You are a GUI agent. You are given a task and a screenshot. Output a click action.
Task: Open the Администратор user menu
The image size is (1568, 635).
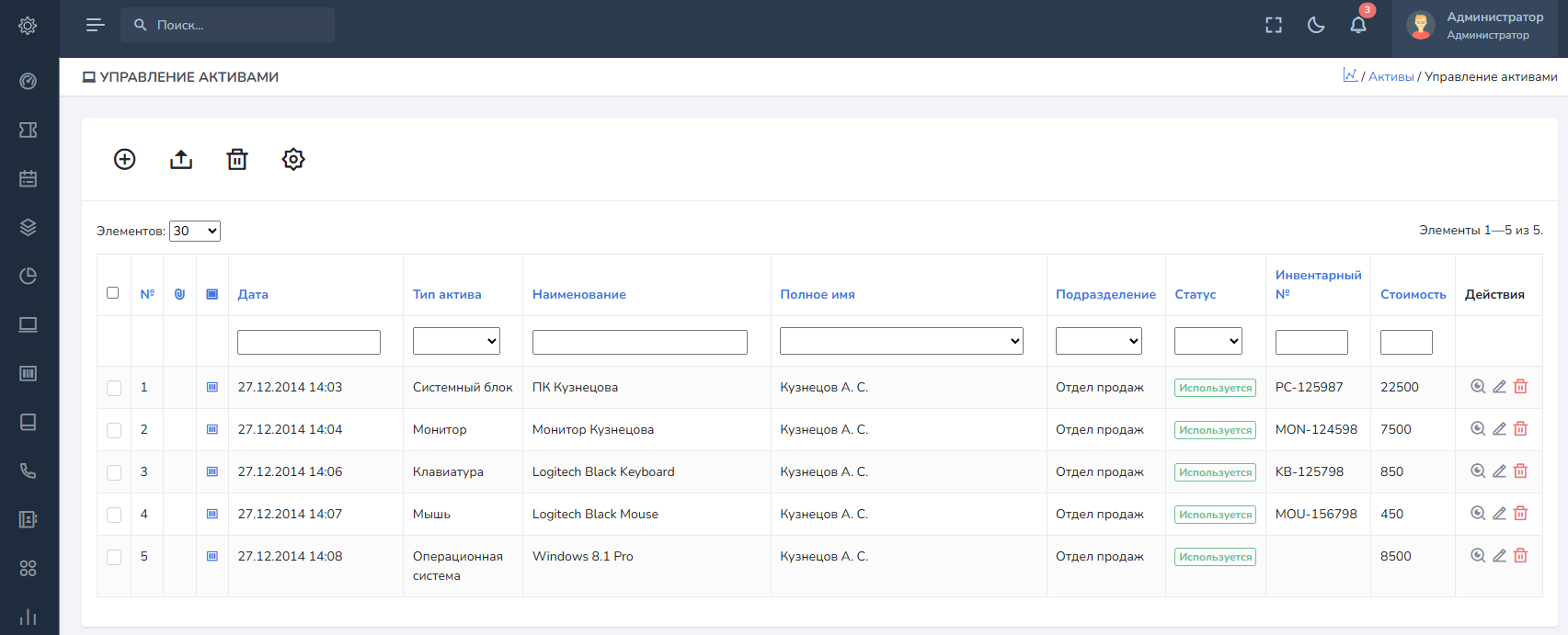coord(1481,26)
